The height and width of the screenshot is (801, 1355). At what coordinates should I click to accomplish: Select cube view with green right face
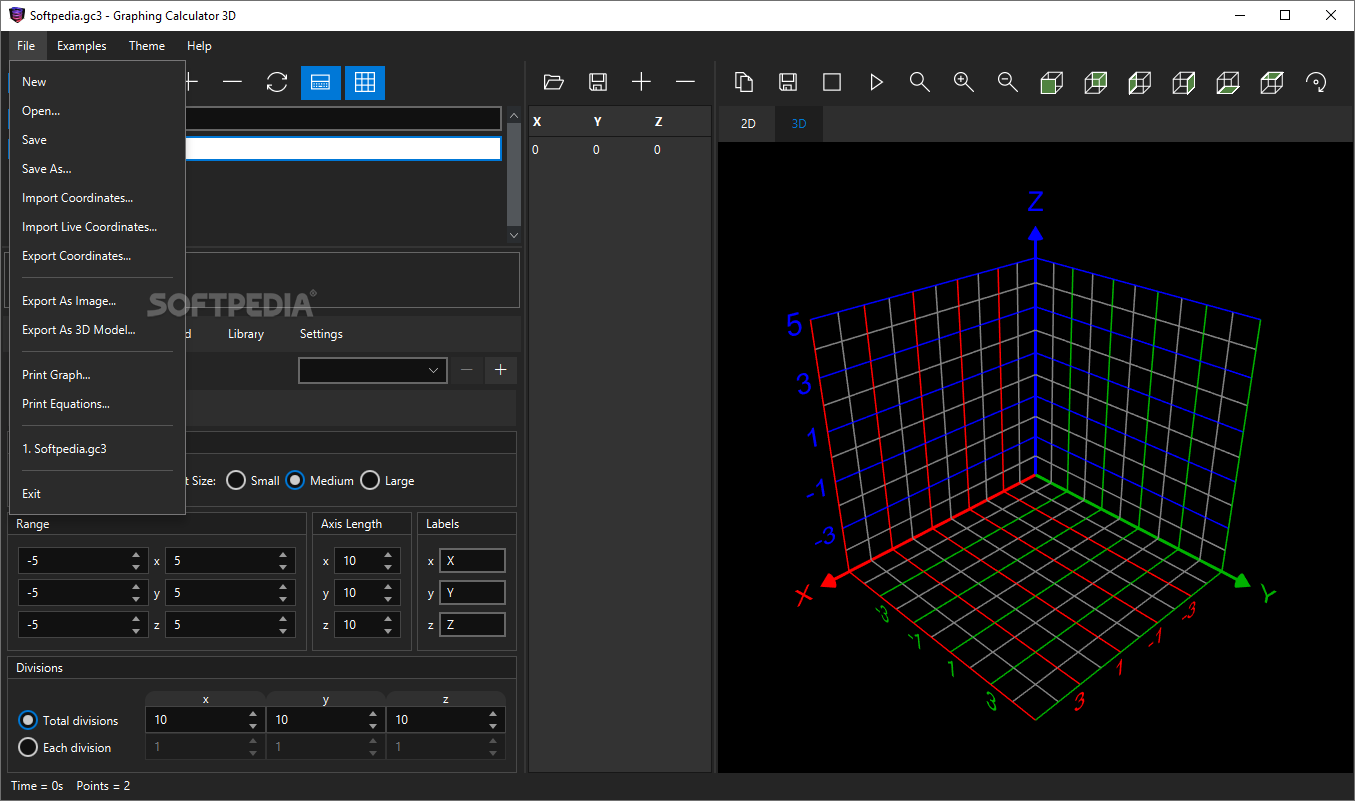tap(1184, 82)
